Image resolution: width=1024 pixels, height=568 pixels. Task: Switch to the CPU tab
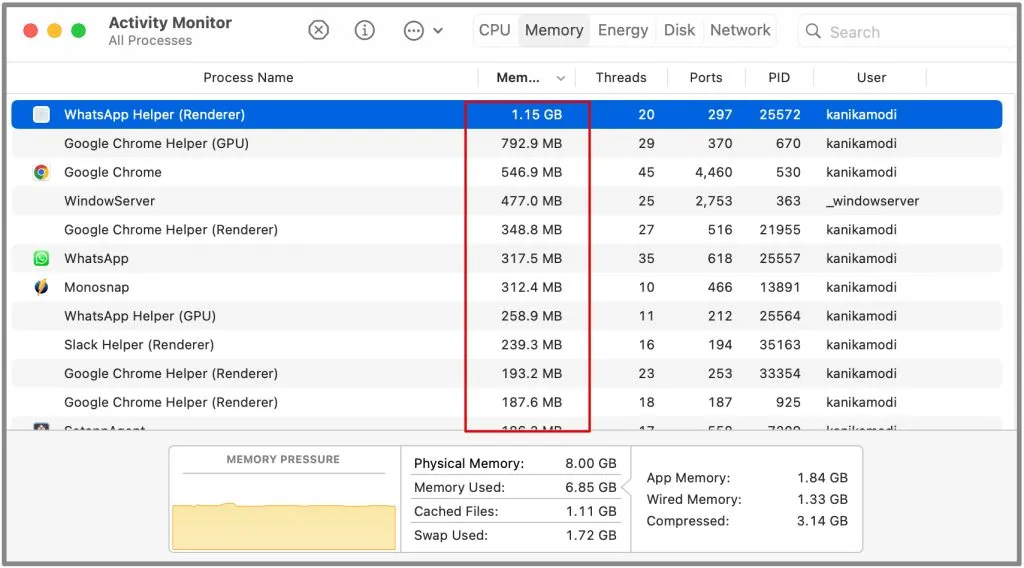494,30
